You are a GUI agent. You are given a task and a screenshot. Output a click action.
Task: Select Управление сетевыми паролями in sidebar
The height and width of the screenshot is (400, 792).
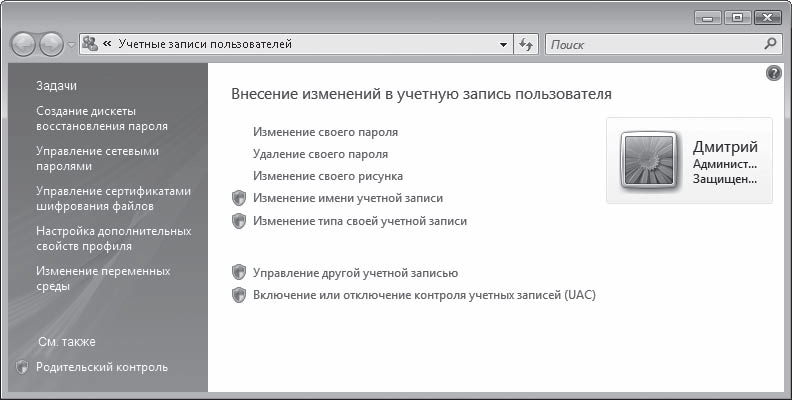click(x=97, y=158)
